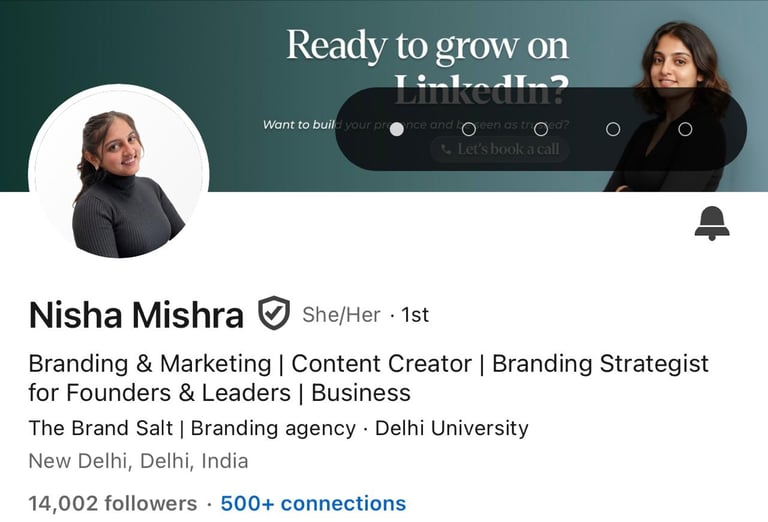Select the fourth carousel dot
Viewport: 768px width, 522px height.
pyautogui.click(x=613, y=129)
